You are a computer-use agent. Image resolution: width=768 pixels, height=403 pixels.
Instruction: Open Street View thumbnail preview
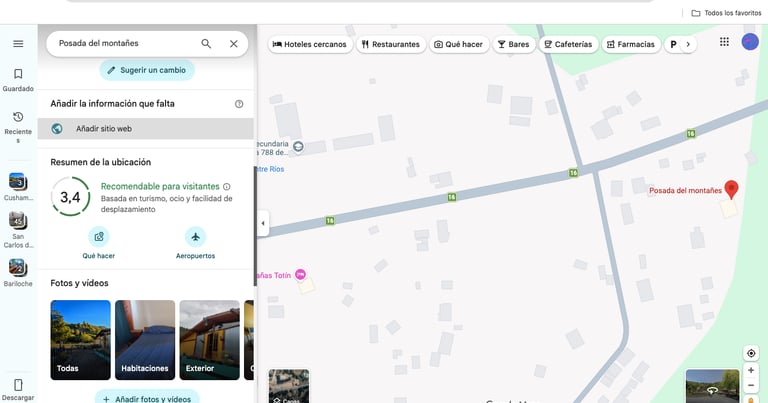712,386
